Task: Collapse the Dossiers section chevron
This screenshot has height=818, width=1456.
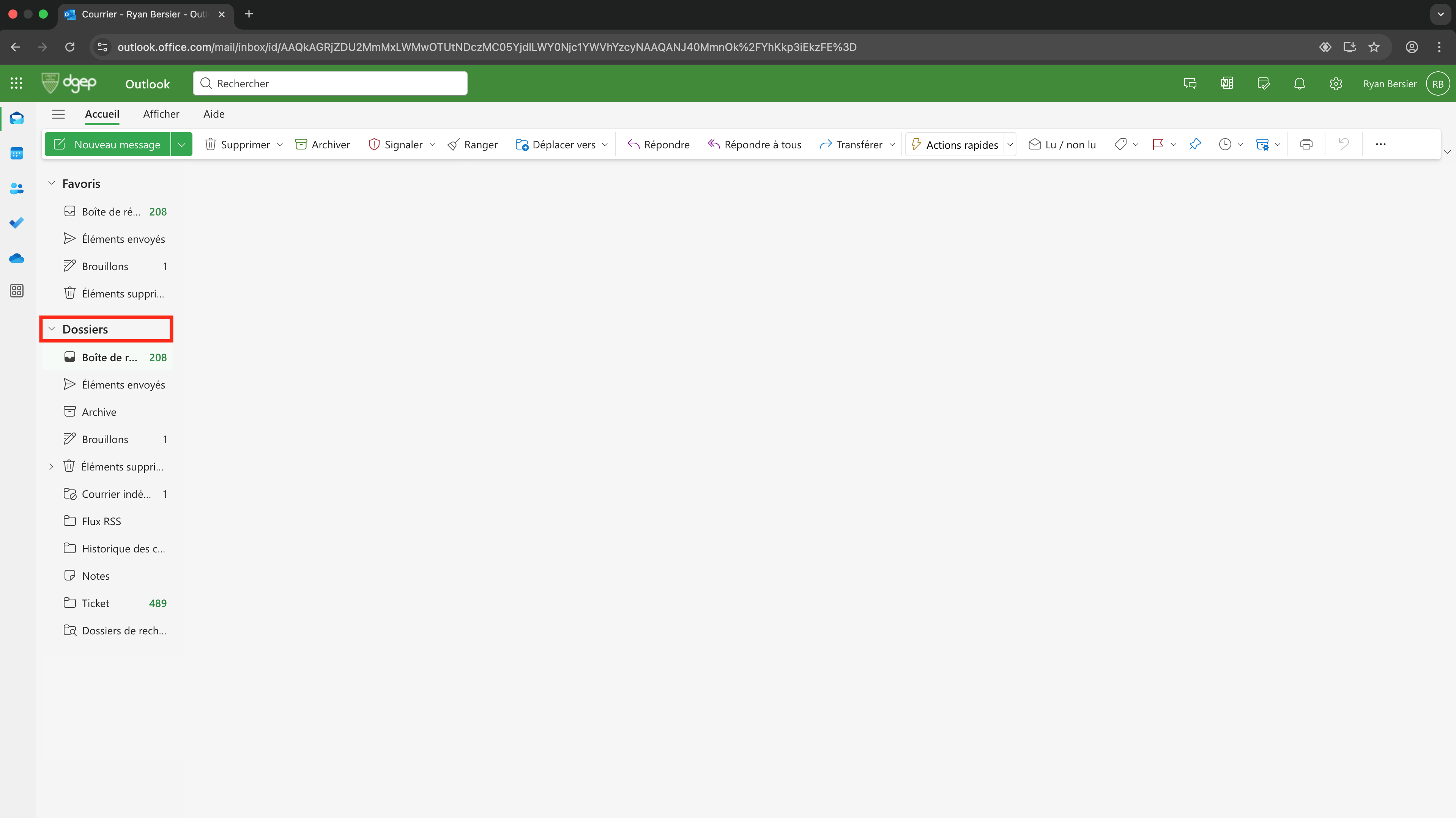Action: coord(52,329)
